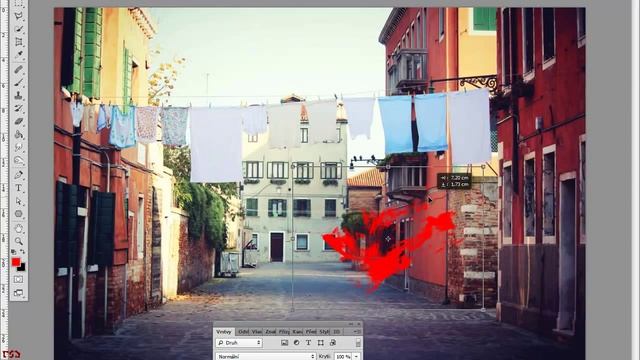The height and width of the screenshot is (360, 640).
Task: Toggle layer filtering switch on or off
Action: 358,343
